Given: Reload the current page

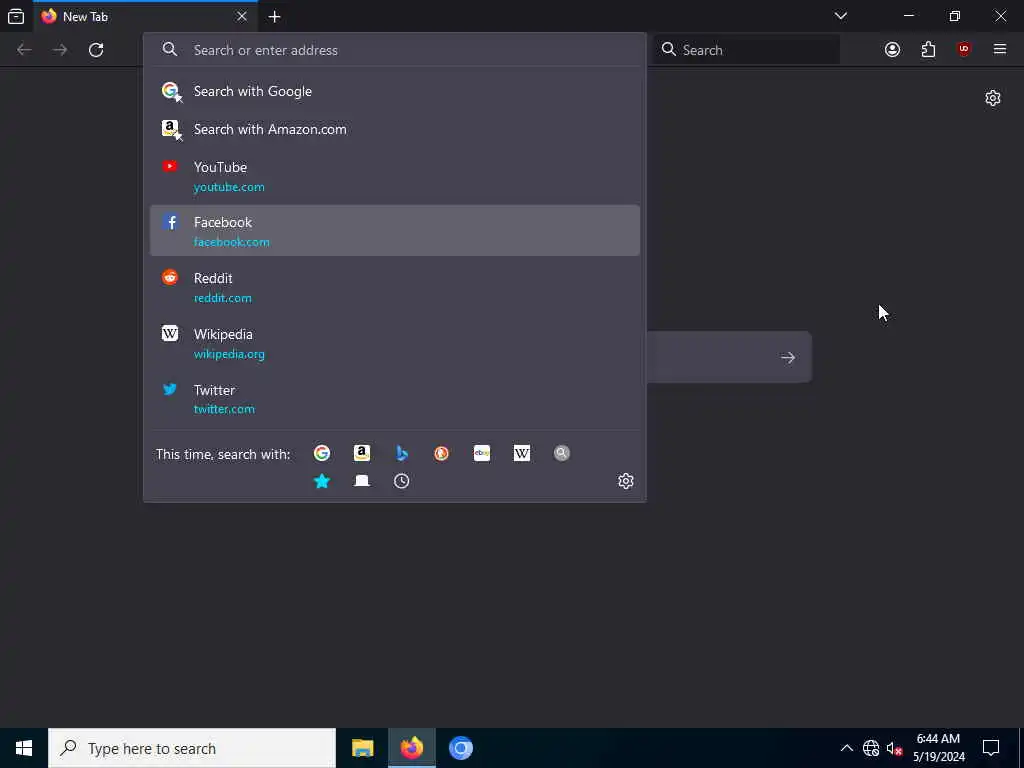Looking at the screenshot, I should coord(96,50).
